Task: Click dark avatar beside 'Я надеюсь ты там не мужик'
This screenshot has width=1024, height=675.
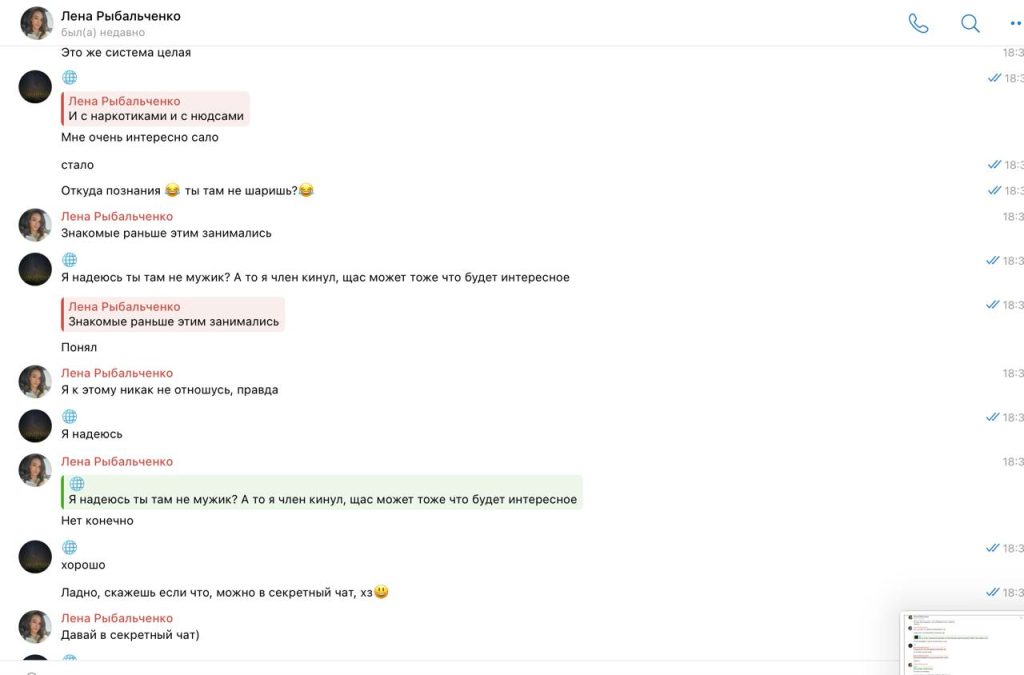Action: point(35,269)
